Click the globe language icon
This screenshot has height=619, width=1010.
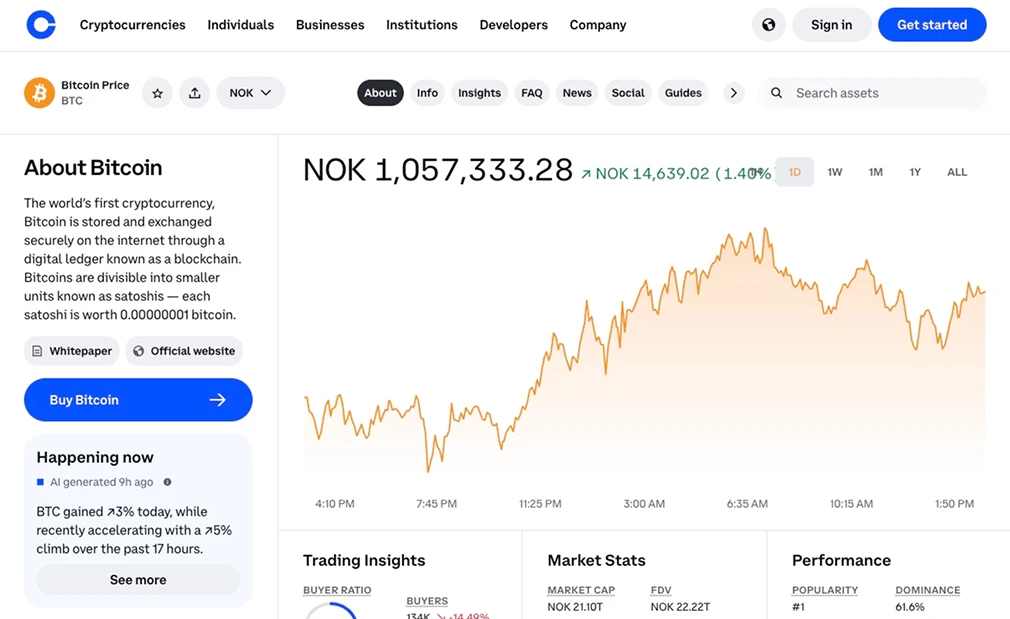point(768,24)
